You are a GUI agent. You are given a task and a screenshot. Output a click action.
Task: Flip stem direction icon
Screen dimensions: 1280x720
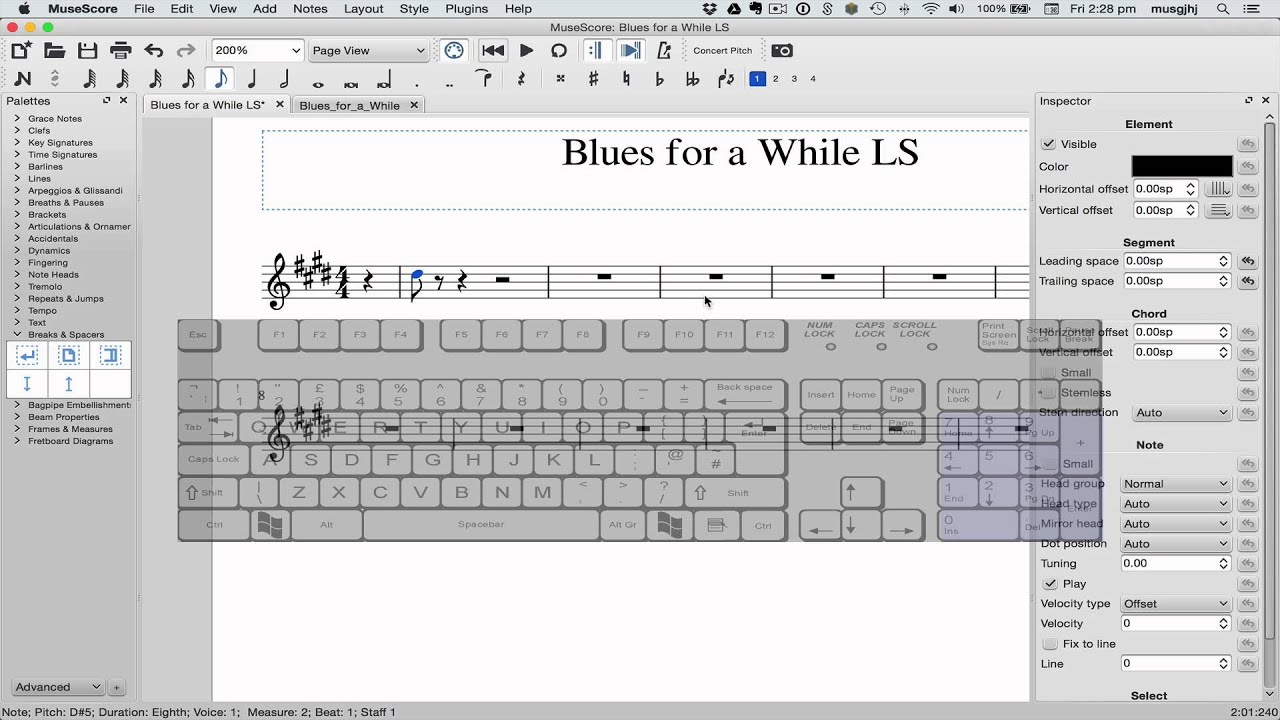coord(726,79)
